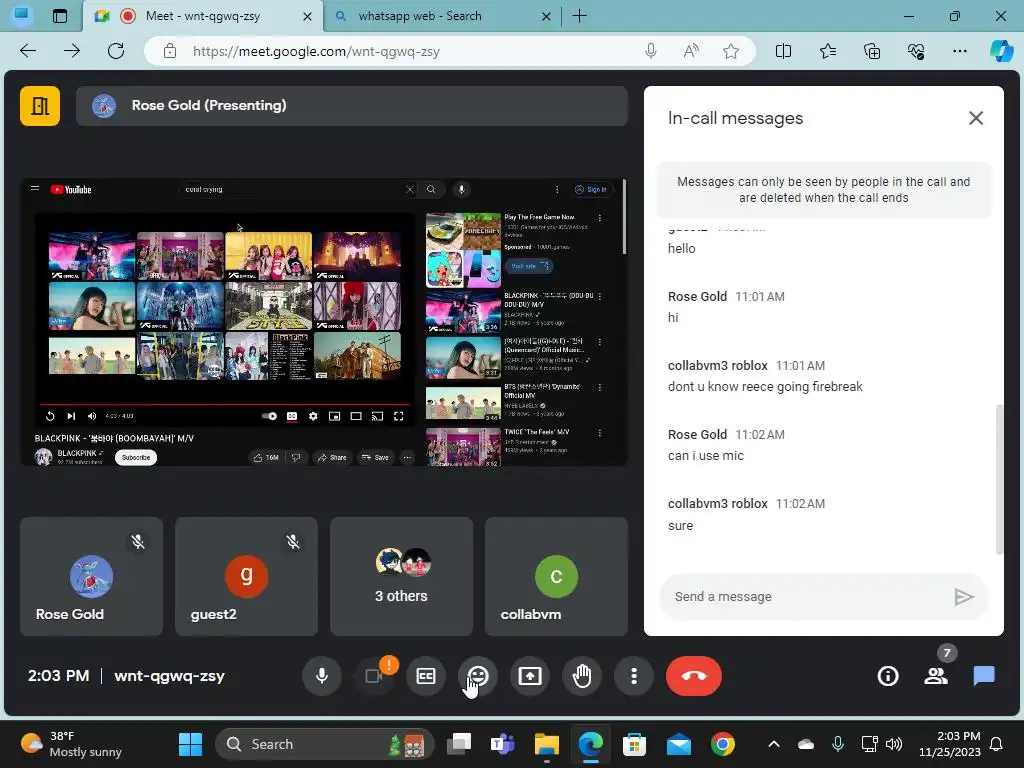Open the Copilot sidebar icon

coord(1001,51)
